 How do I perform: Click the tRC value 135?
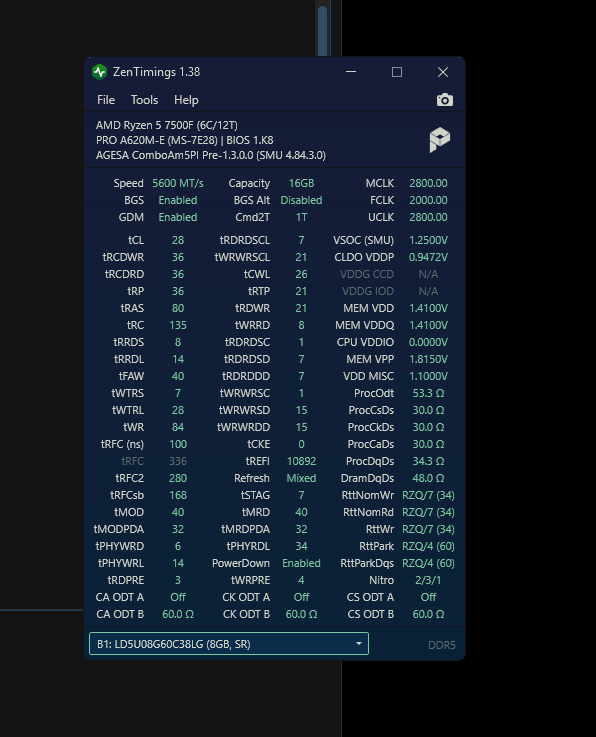click(178, 325)
